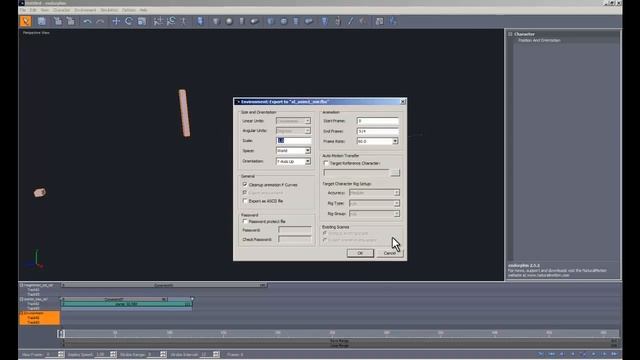Image resolution: width=640 pixels, height=360 pixels.
Task: Click the orange select tool icon in toolbar
Action: click(x=26, y=21)
